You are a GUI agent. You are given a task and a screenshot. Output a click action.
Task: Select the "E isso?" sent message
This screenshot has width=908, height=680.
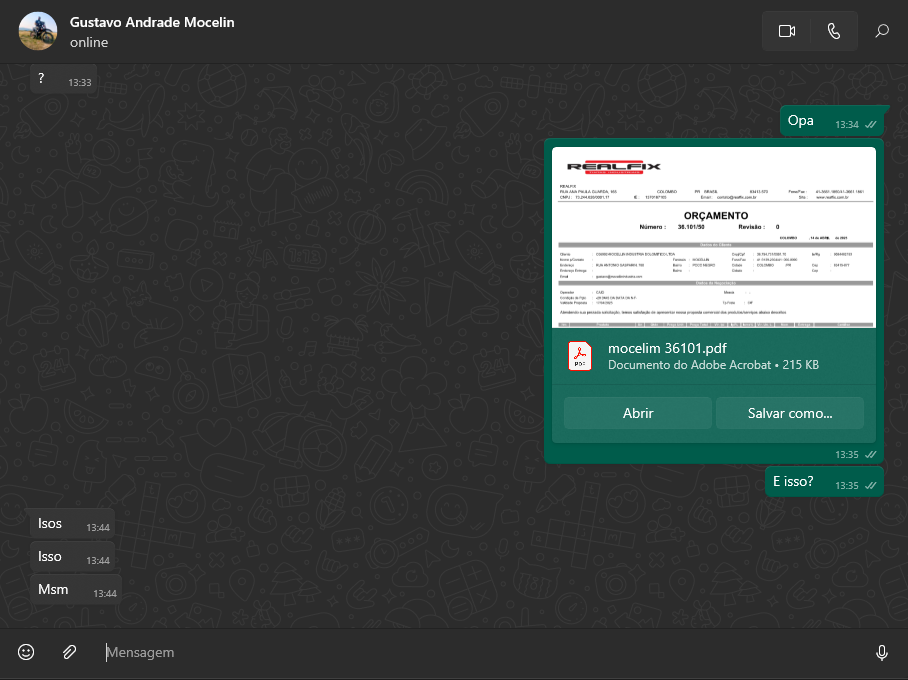[x=793, y=482]
